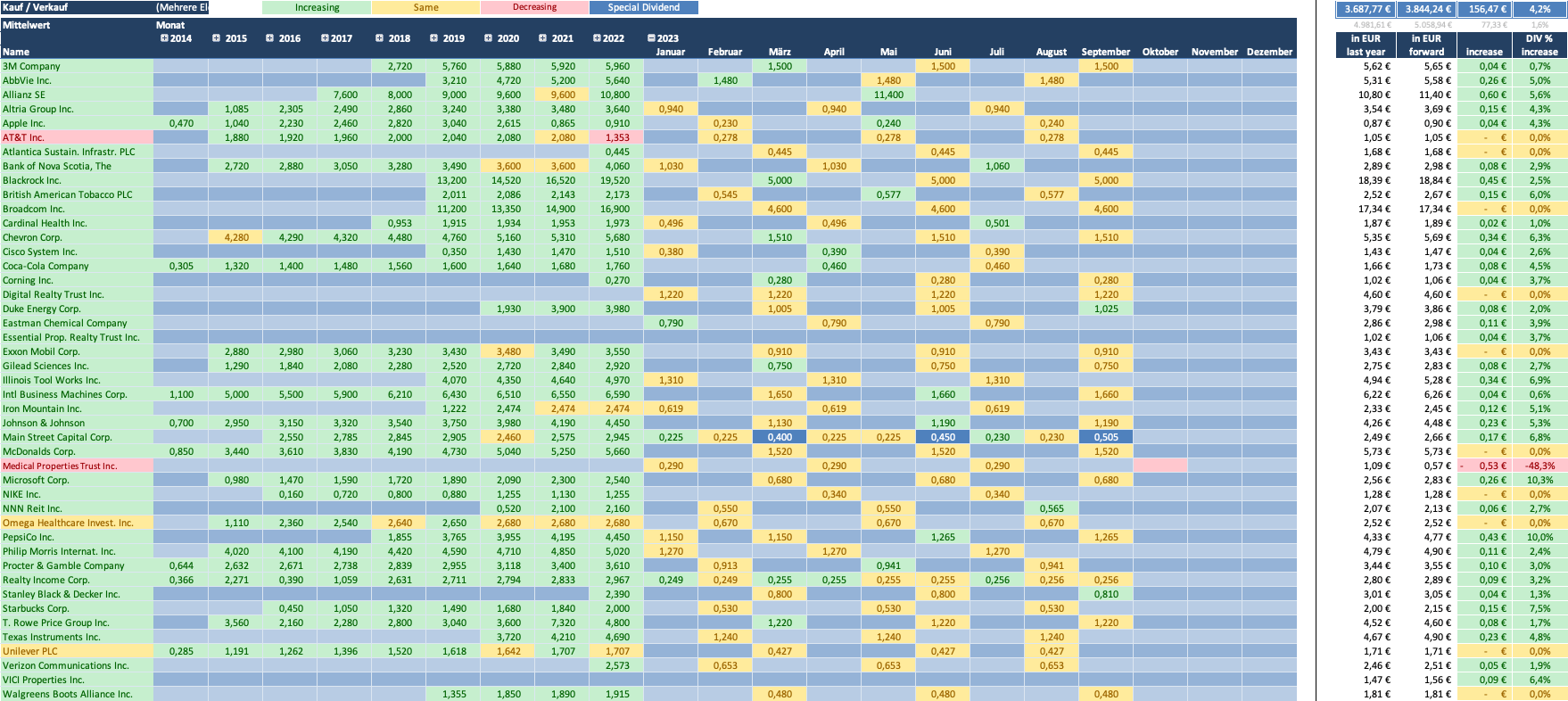Image resolution: width=1568 pixels, height=701 pixels.
Task: Open the Kauf / Verkauf filter value
Action: click(181, 7)
